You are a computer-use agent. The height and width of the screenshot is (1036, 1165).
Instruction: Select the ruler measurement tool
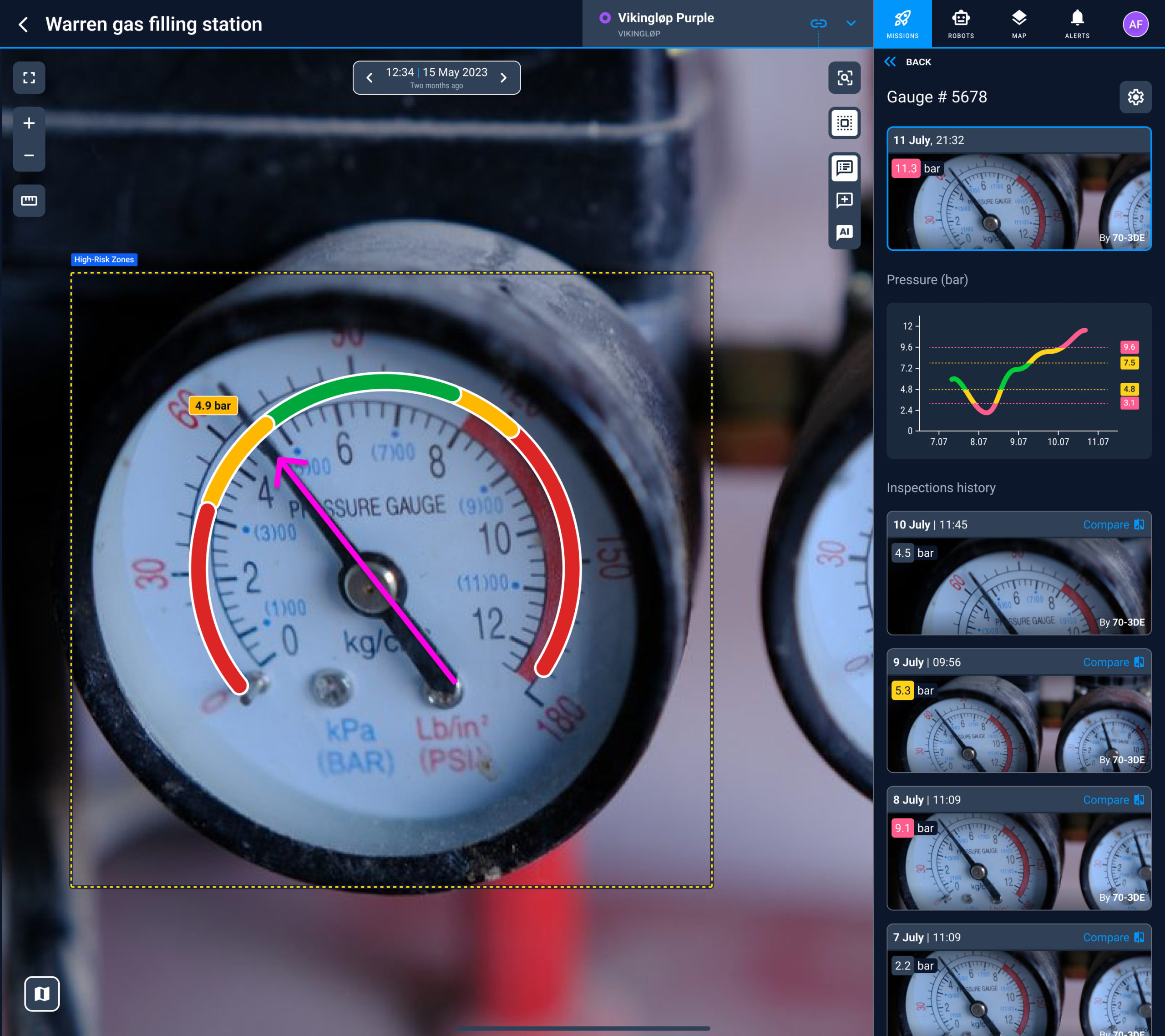29,200
